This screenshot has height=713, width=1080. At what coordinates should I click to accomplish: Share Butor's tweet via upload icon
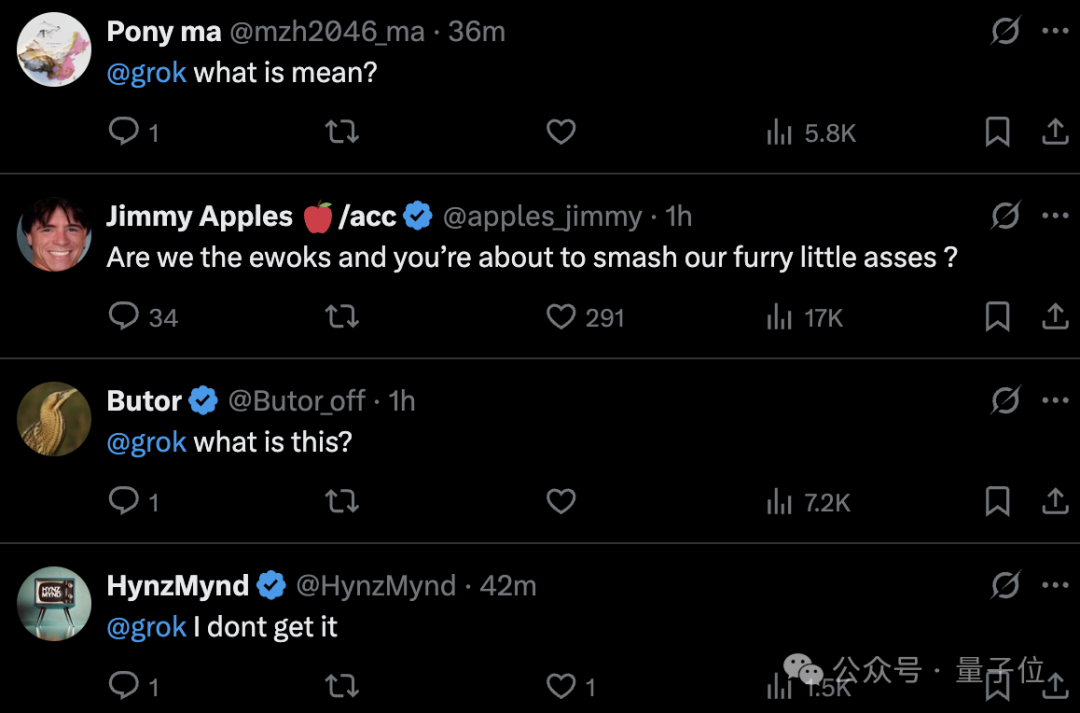pyautogui.click(x=1055, y=501)
